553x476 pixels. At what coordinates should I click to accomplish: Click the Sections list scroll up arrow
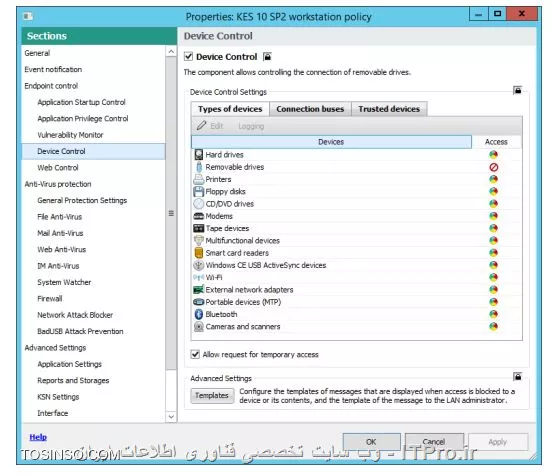coord(171,51)
